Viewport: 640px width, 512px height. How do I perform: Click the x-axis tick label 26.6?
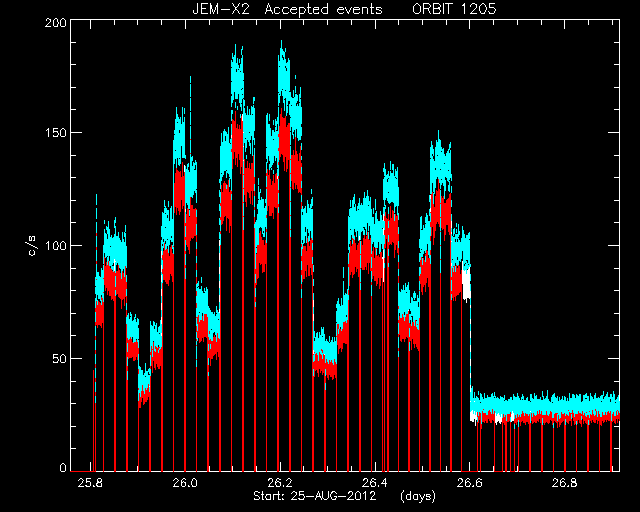pos(470,483)
